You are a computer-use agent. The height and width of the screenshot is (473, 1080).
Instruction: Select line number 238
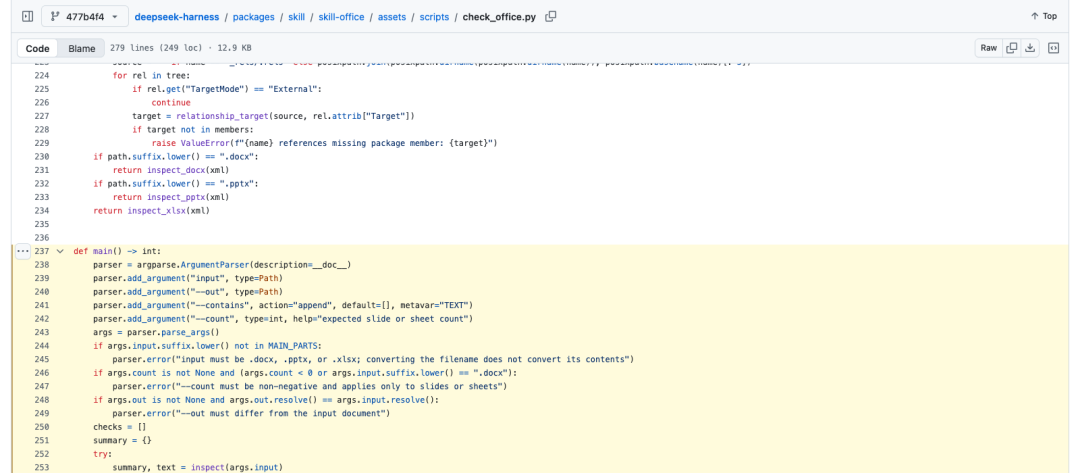[42, 264]
